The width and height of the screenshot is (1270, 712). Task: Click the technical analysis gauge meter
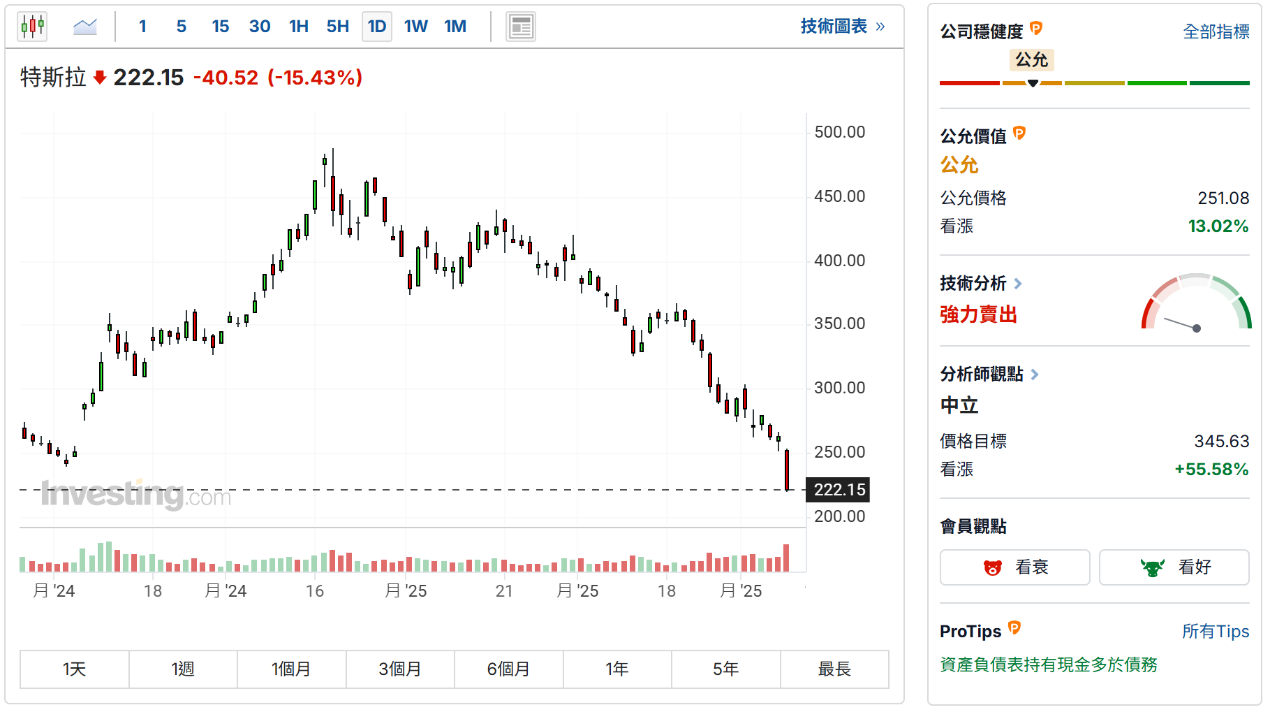(1196, 302)
